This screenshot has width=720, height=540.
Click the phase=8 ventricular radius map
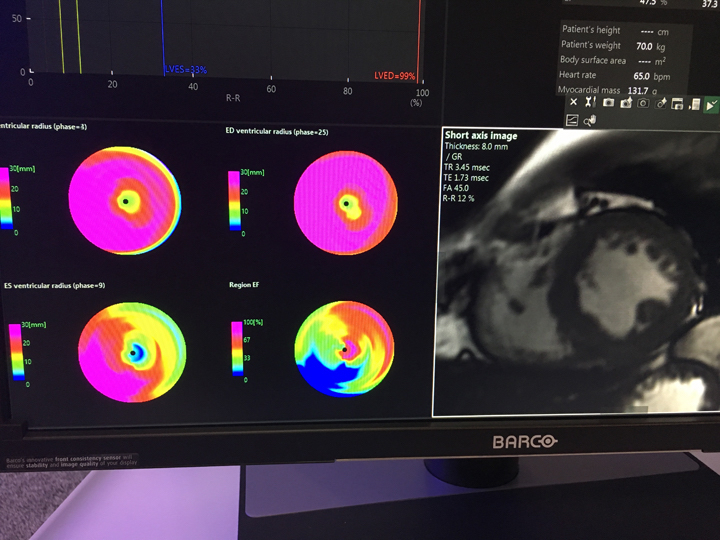(126, 200)
